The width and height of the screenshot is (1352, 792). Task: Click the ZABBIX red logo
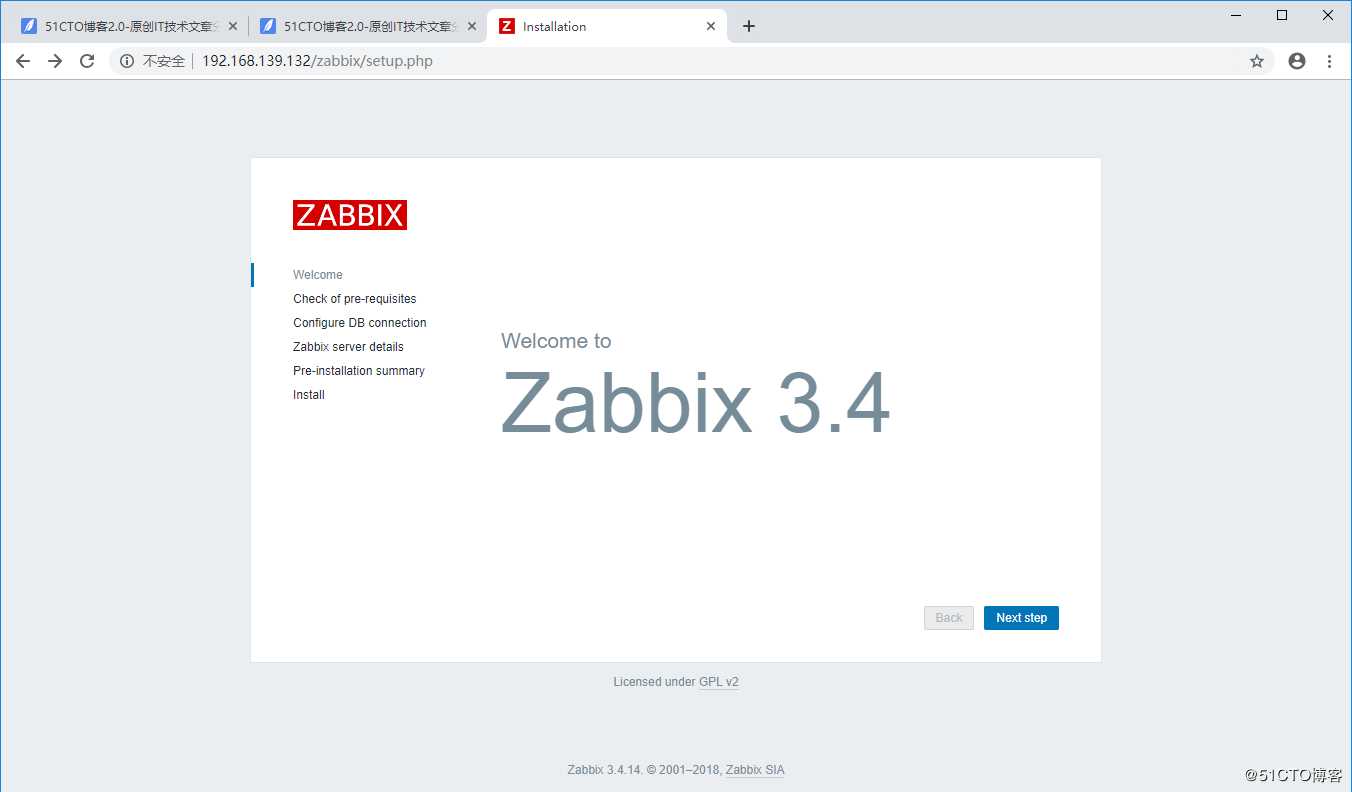pos(350,215)
